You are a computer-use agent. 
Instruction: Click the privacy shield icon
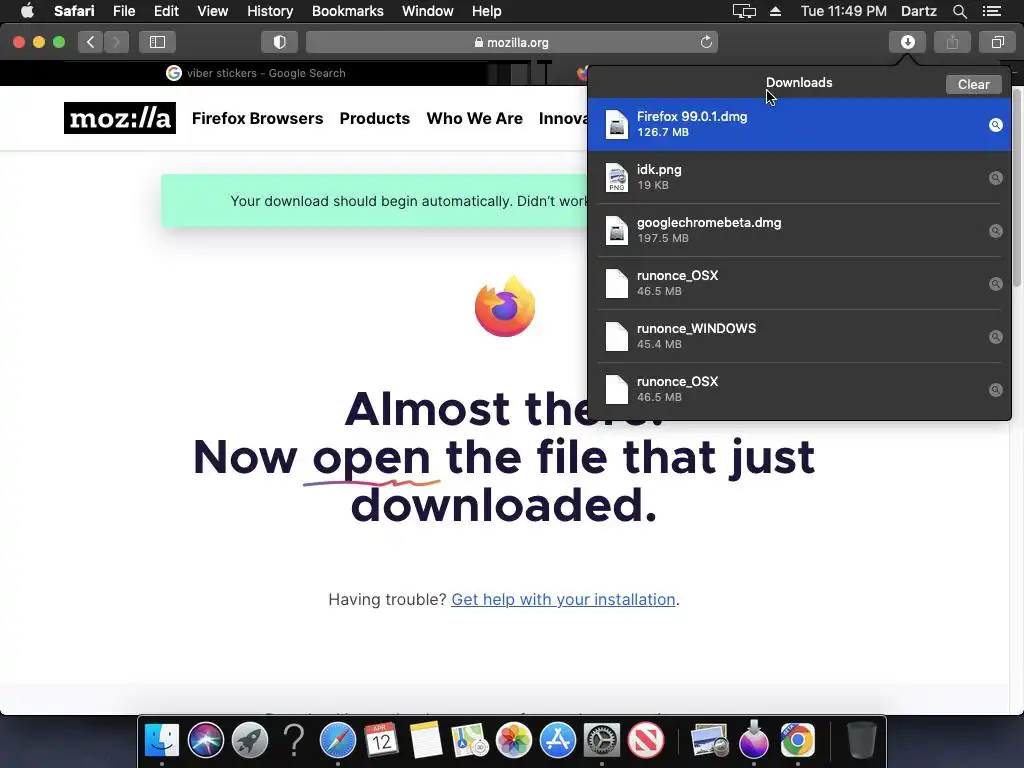click(x=280, y=42)
